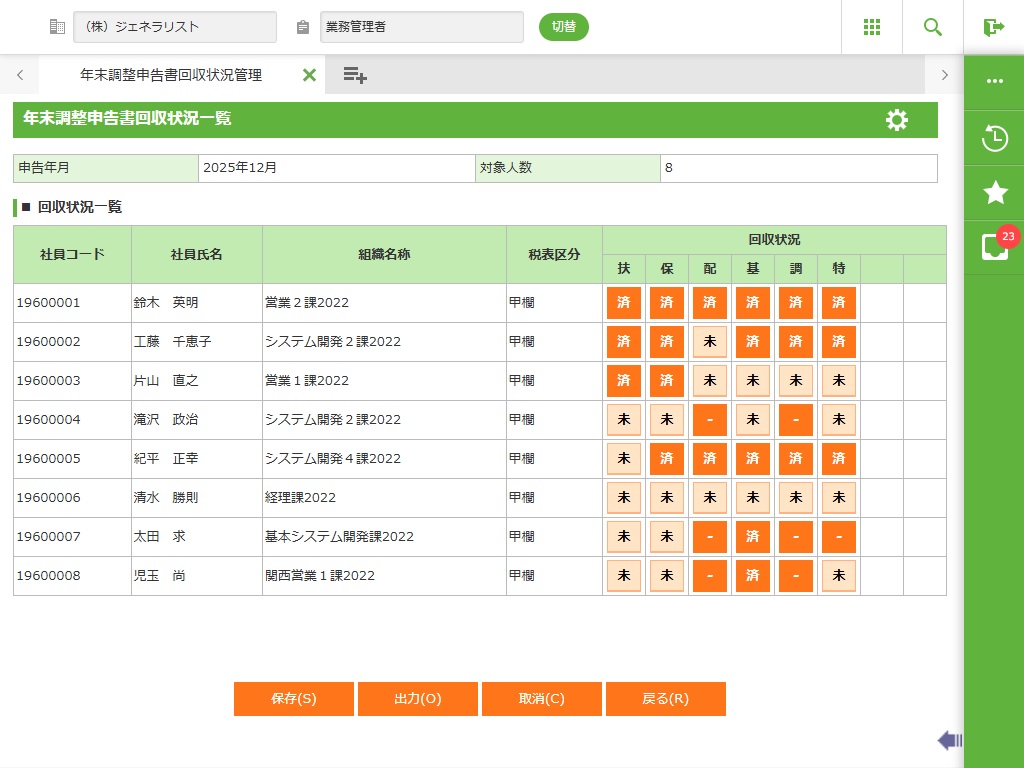Click the 出力(O) button
This screenshot has width=1024, height=768.
[418, 699]
